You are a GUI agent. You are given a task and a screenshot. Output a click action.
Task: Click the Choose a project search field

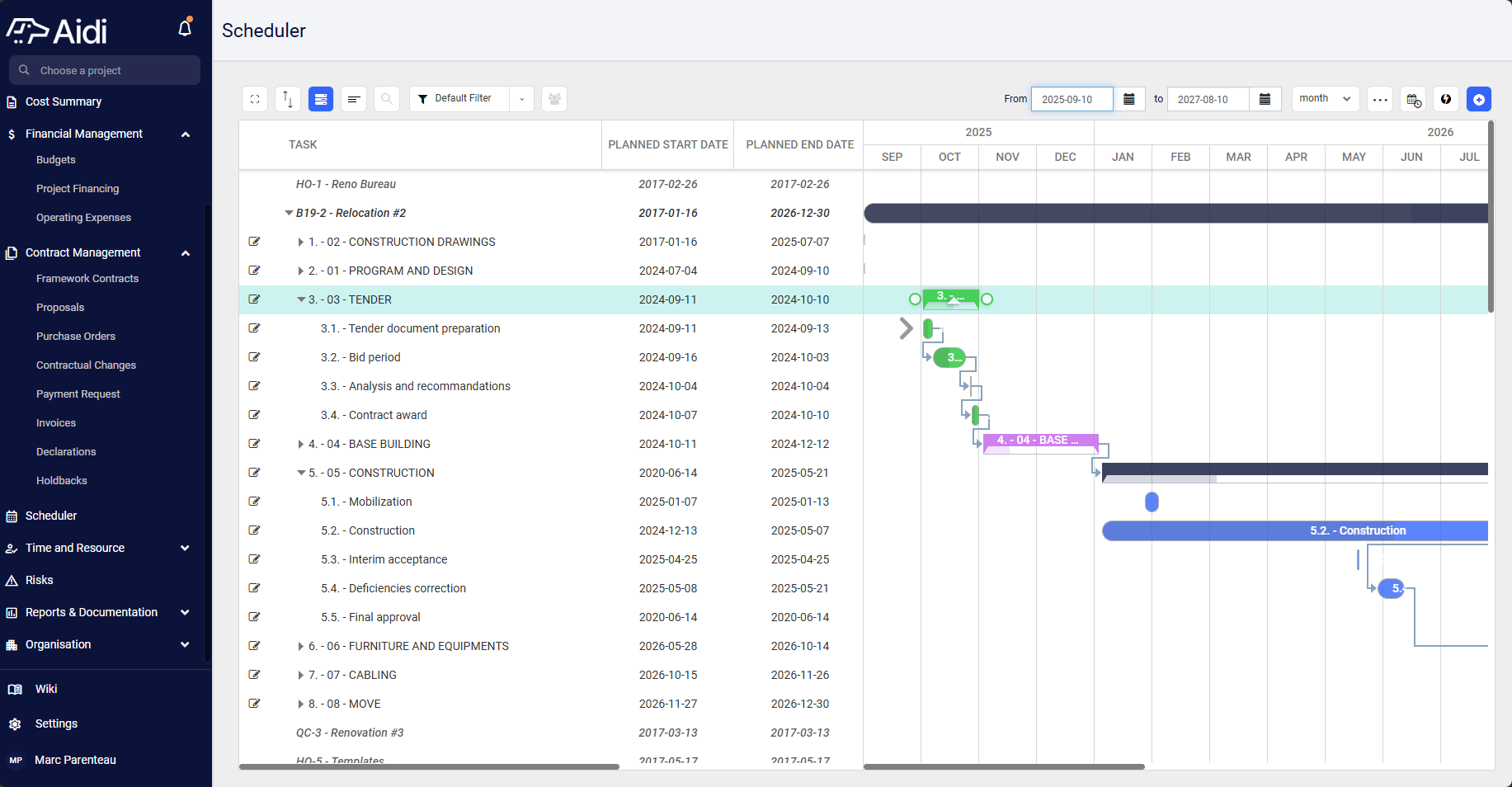tap(105, 70)
